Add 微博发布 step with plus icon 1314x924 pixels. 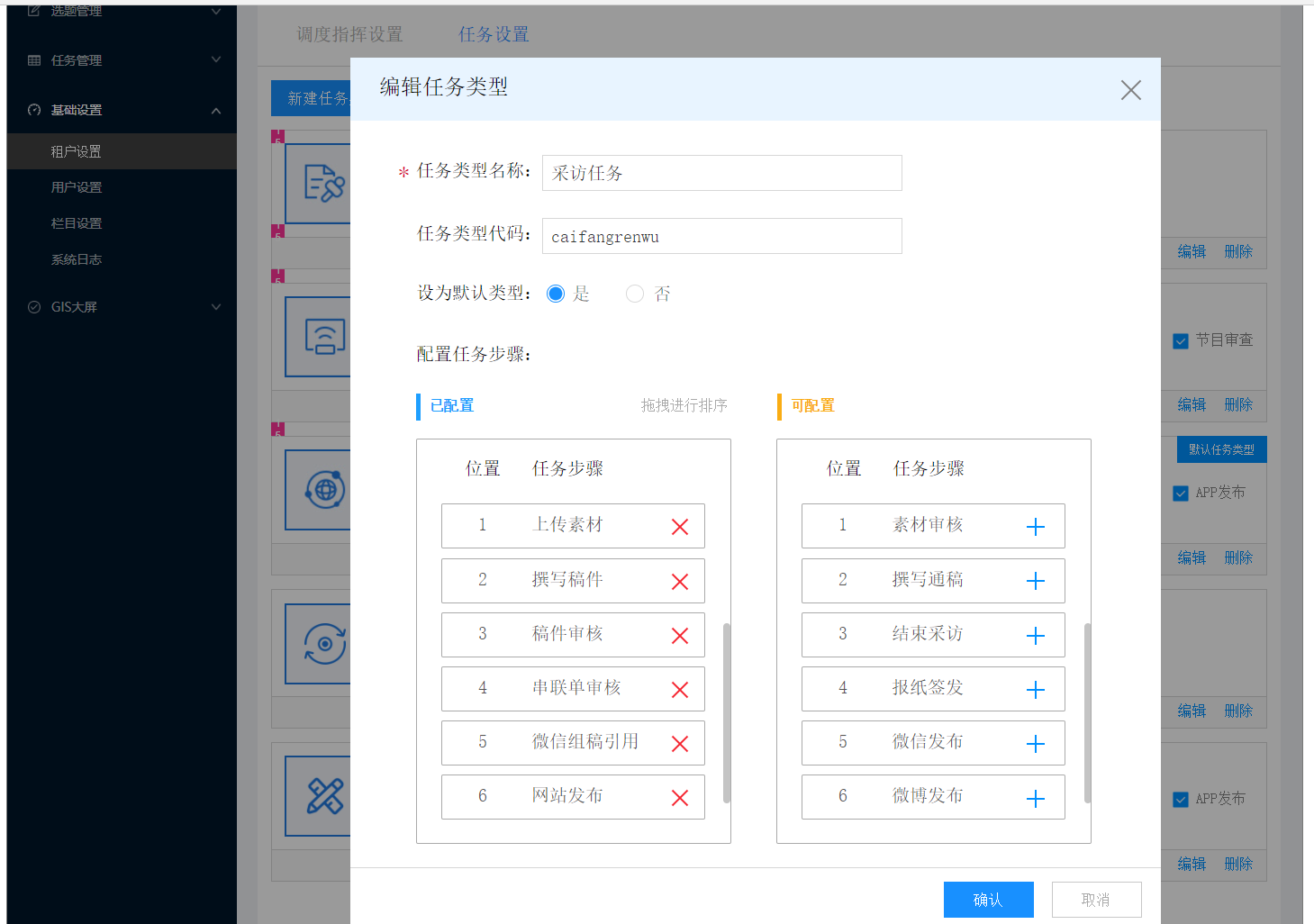coord(1036,798)
